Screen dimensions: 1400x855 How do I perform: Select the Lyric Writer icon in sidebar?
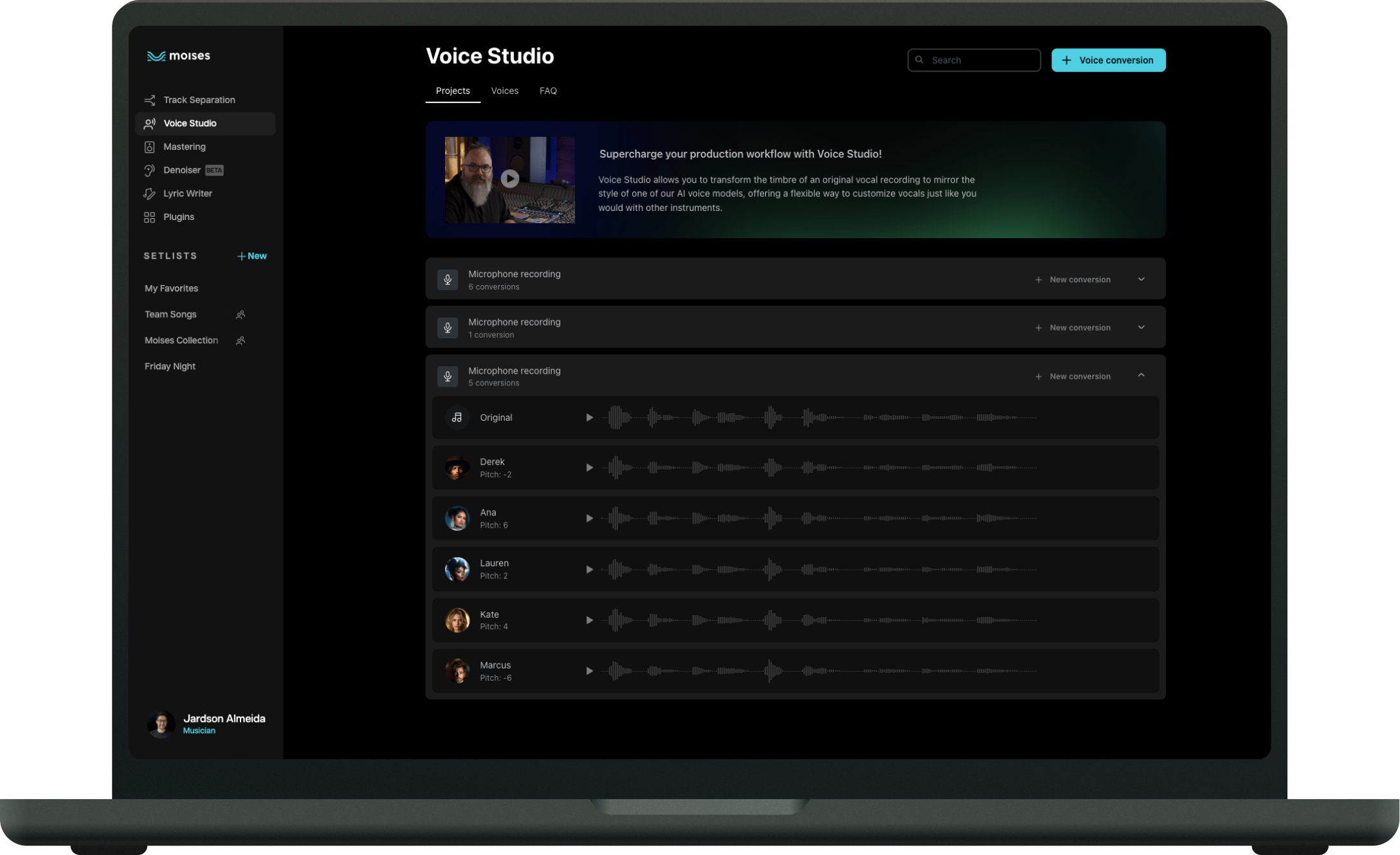[x=150, y=193]
